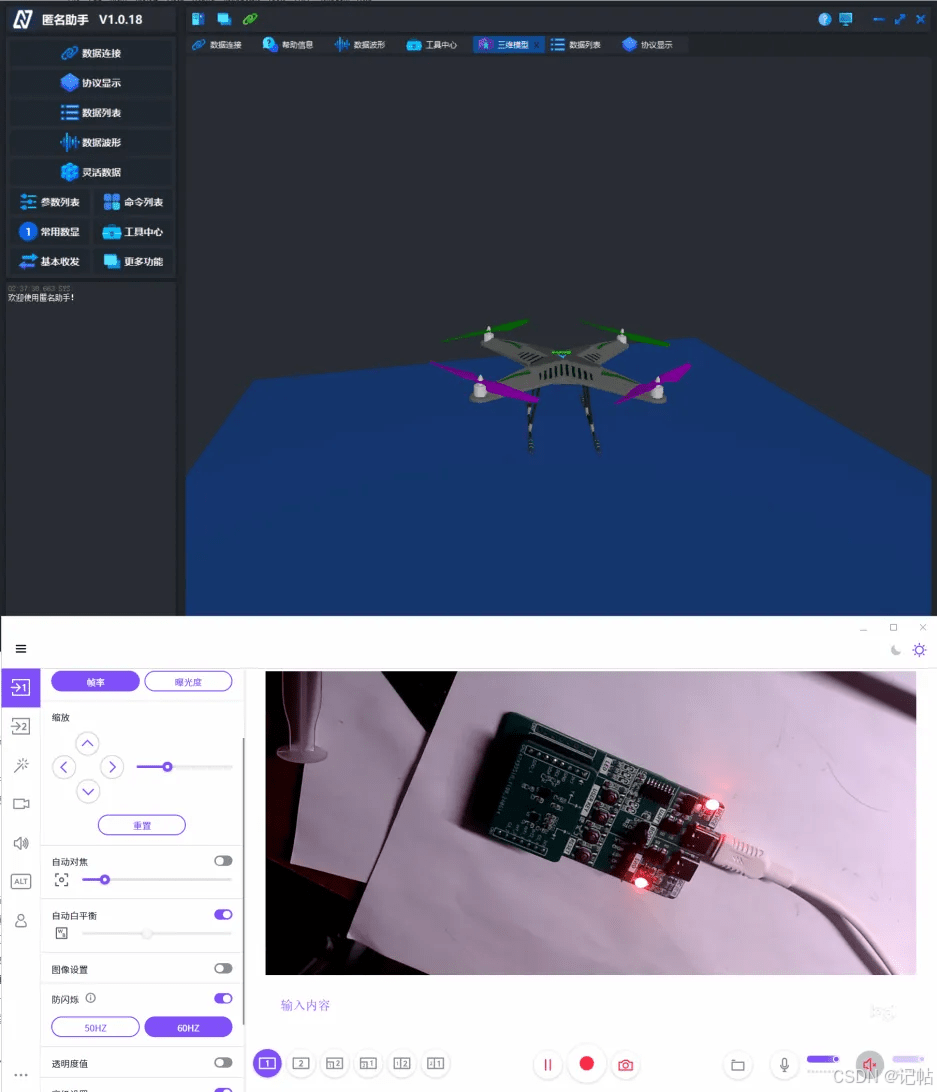Open 灵活数据 in the left sidebar
Viewport: 937px width, 1092px height.
[x=91, y=172]
